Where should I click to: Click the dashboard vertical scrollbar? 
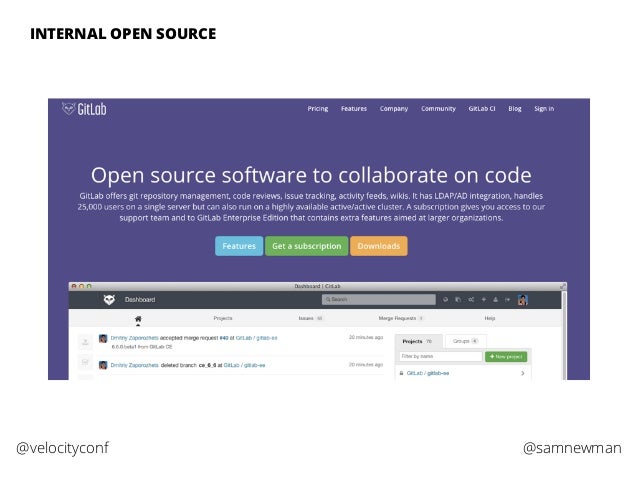coord(564,335)
